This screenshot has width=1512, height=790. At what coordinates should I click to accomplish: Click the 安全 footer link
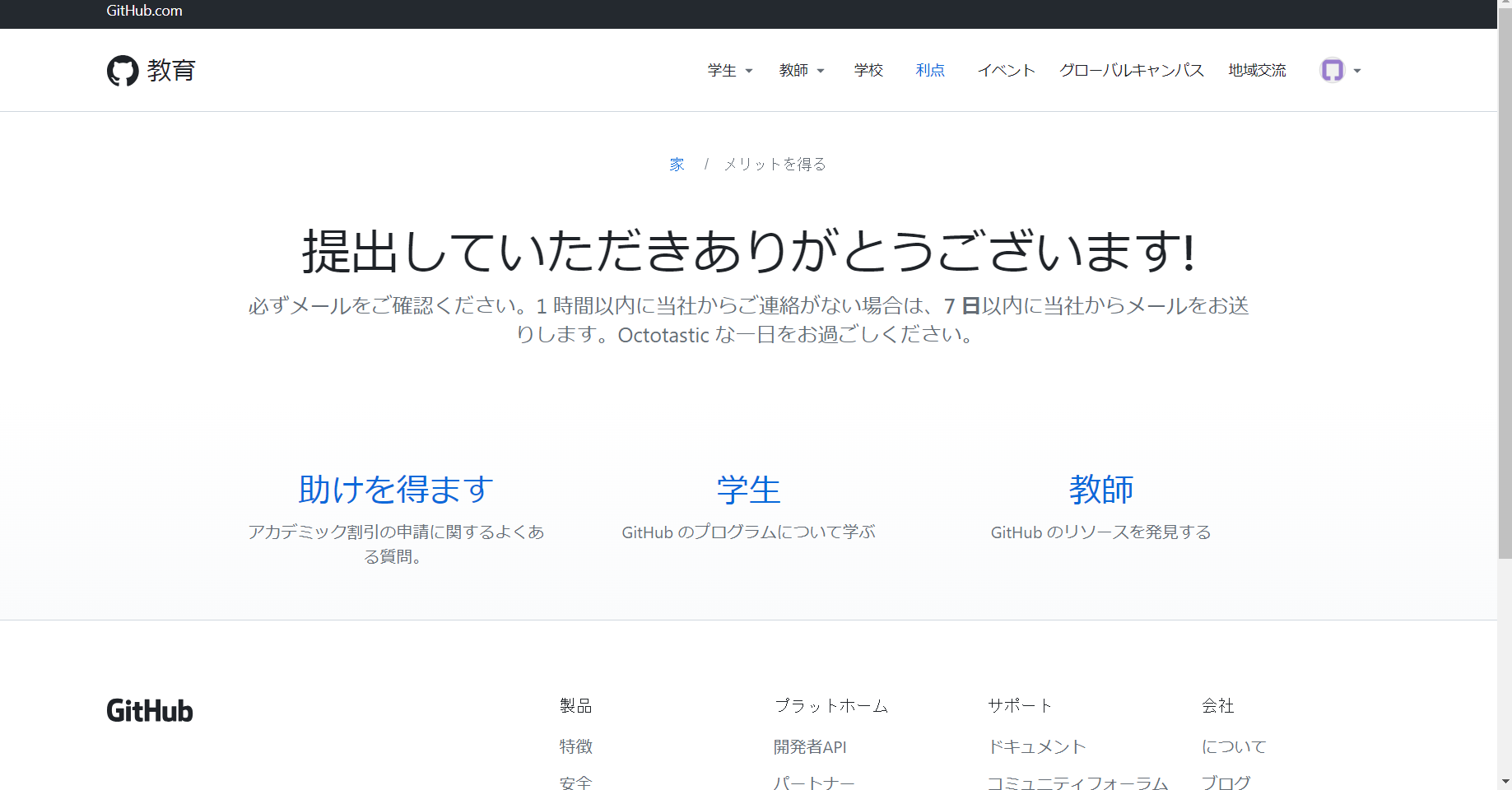click(576, 782)
